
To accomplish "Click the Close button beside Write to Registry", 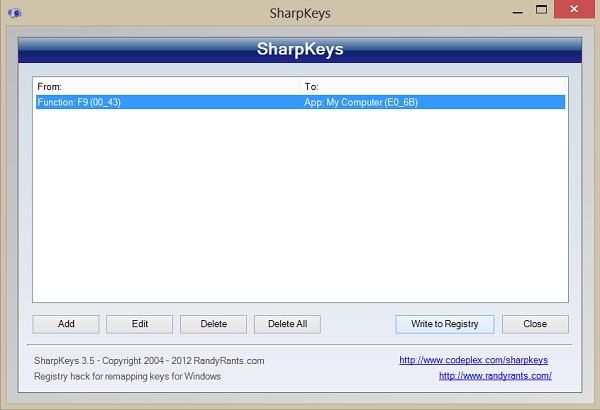I will tap(535, 324).
